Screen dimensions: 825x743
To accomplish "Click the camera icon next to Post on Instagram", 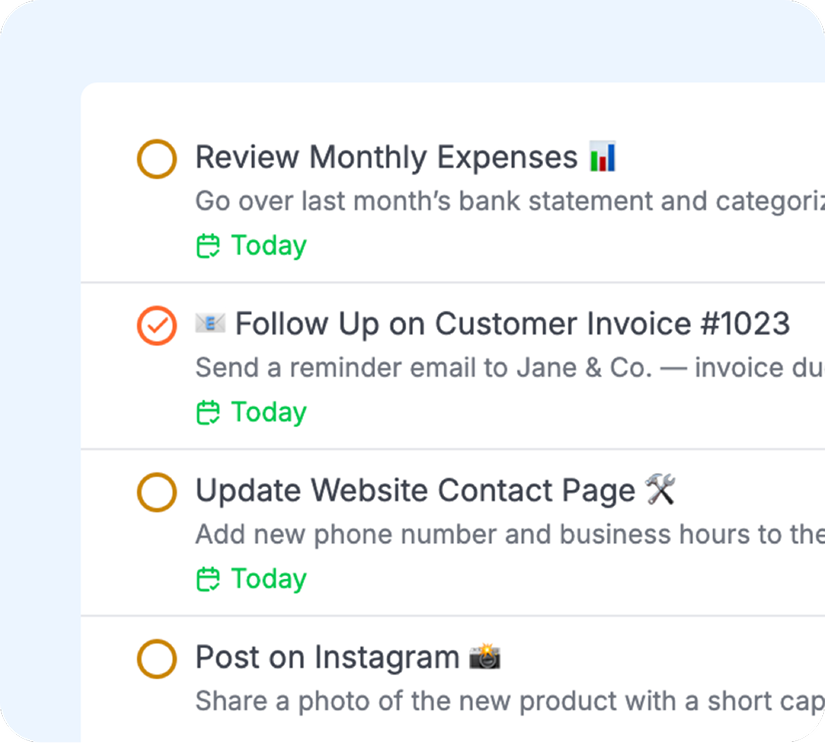I will click(484, 657).
